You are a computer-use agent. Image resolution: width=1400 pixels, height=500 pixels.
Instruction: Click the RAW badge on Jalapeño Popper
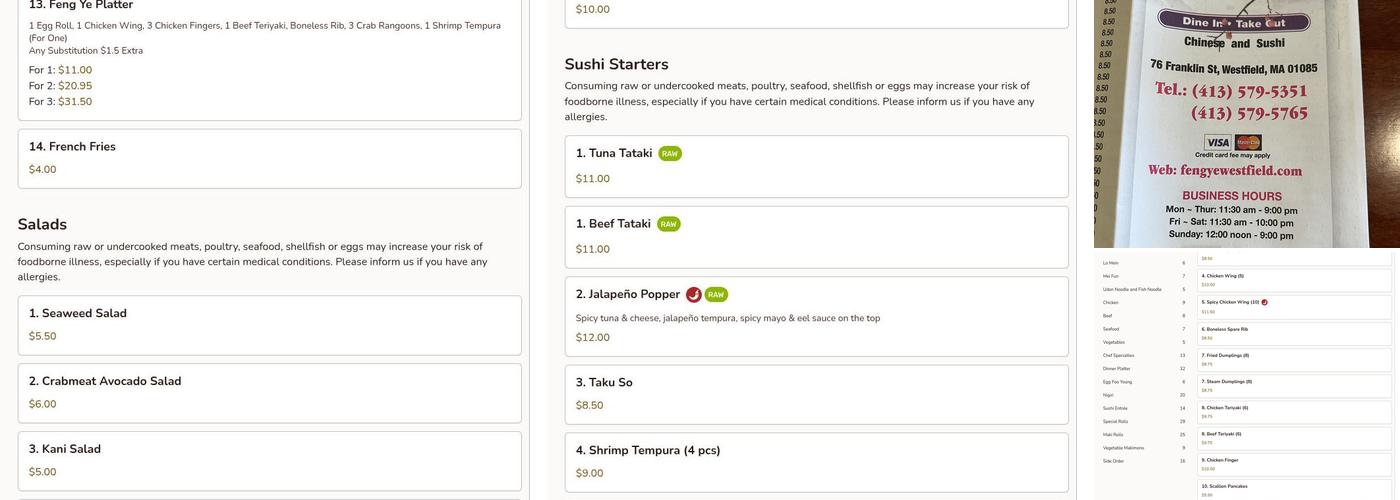pos(716,295)
